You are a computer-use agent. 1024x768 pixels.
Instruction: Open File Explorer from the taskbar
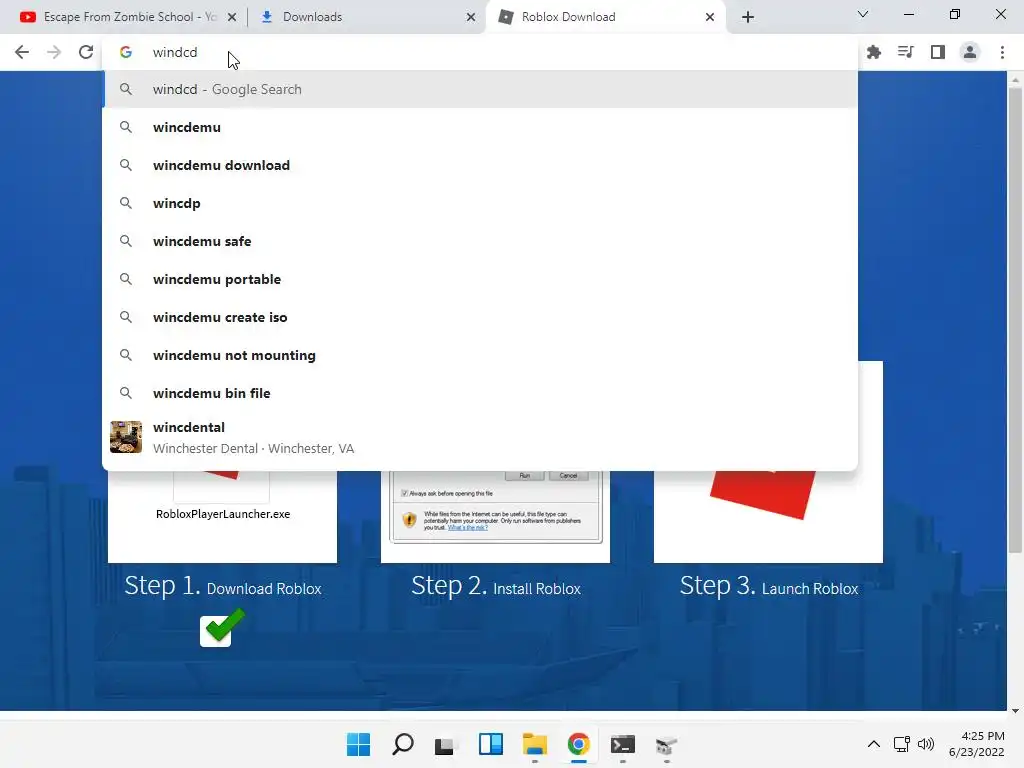point(535,744)
